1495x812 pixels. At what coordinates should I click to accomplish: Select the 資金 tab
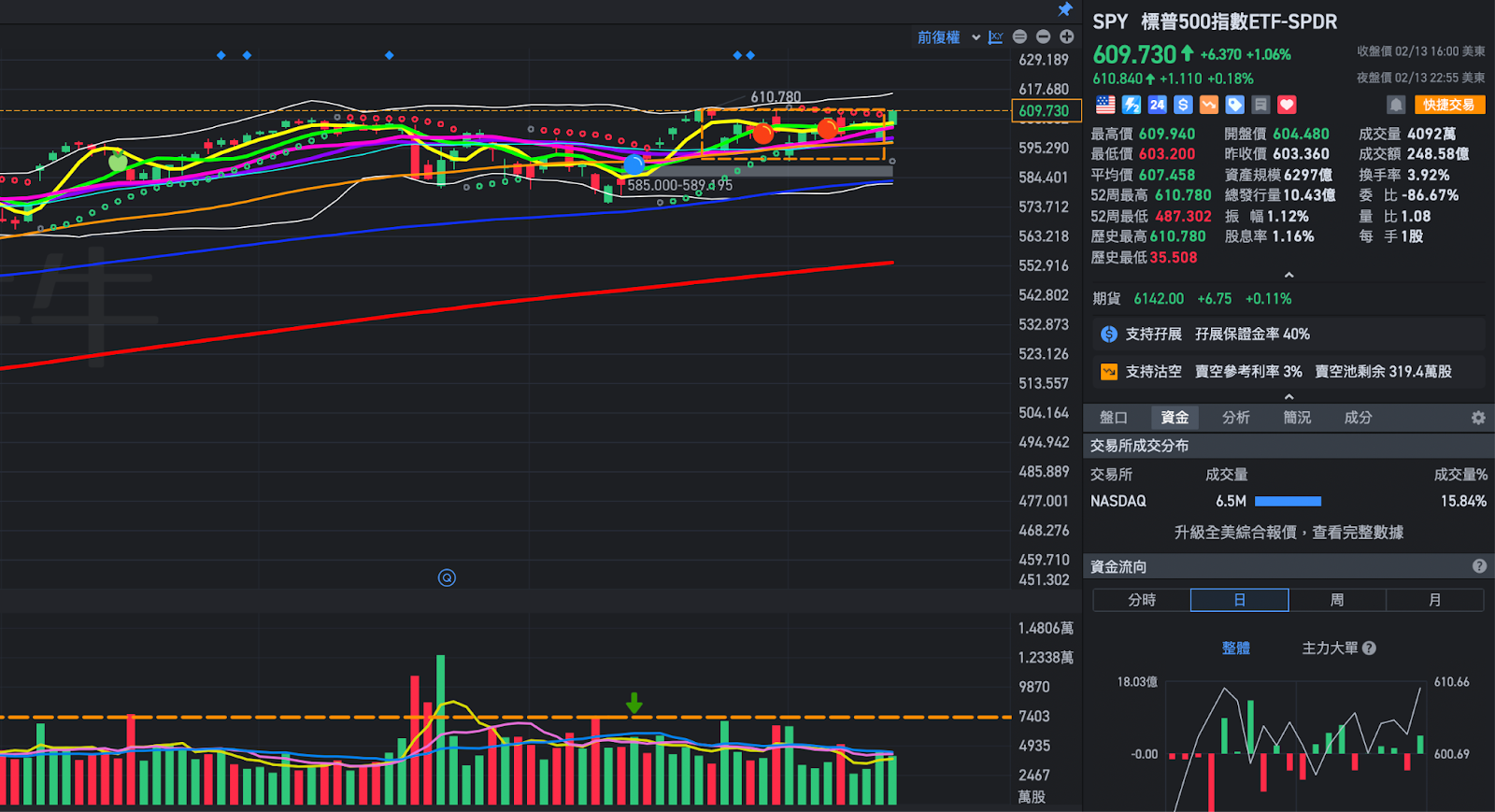(x=1175, y=418)
